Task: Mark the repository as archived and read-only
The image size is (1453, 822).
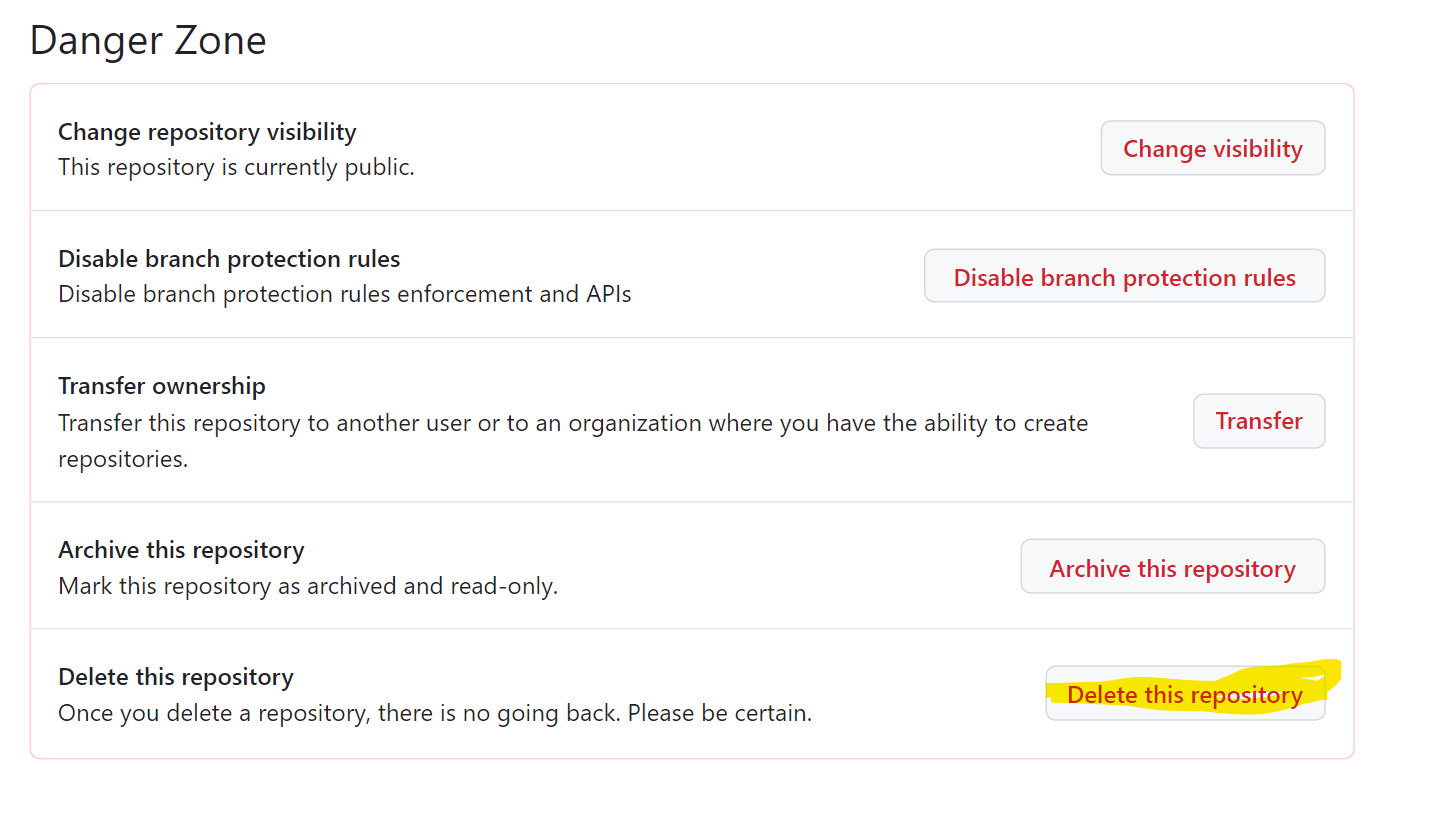Action: [1171, 566]
